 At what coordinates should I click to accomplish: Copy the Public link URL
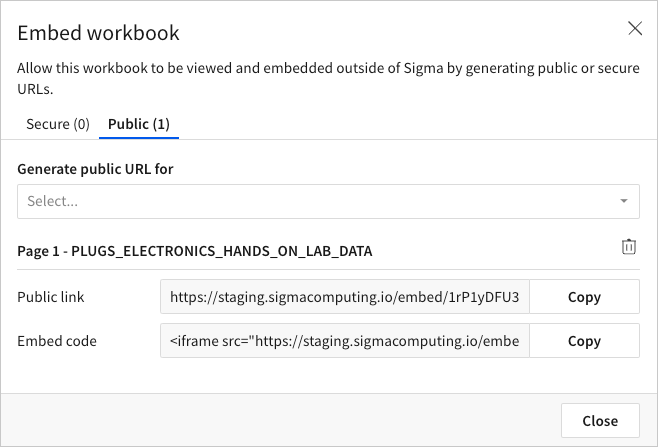(584, 297)
